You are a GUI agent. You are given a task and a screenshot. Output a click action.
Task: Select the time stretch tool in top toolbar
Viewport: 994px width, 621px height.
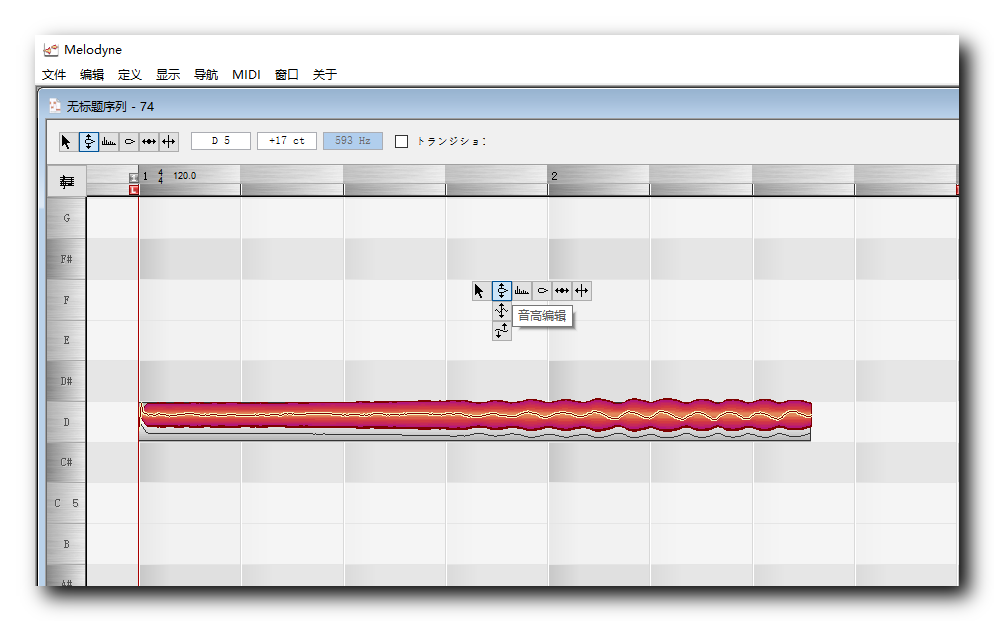(x=149, y=141)
